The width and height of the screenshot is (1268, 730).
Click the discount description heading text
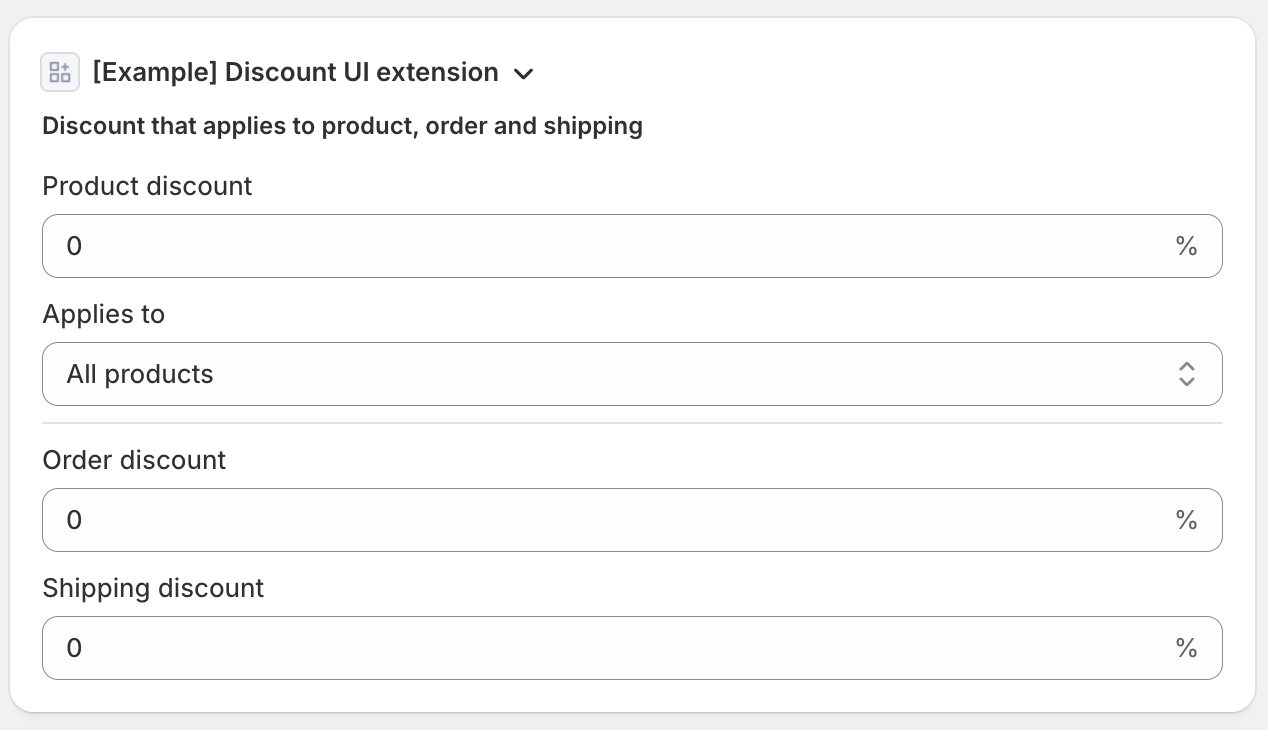pos(342,126)
